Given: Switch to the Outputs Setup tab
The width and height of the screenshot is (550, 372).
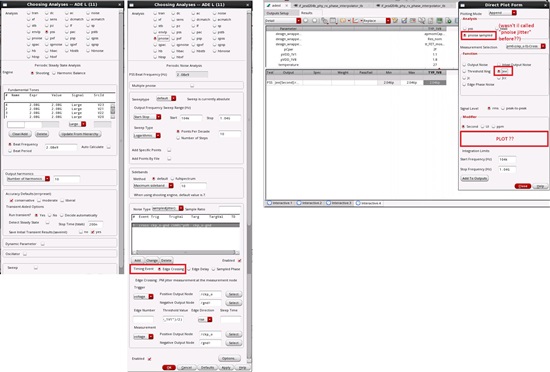Looking at the screenshot, I should [277, 13].
